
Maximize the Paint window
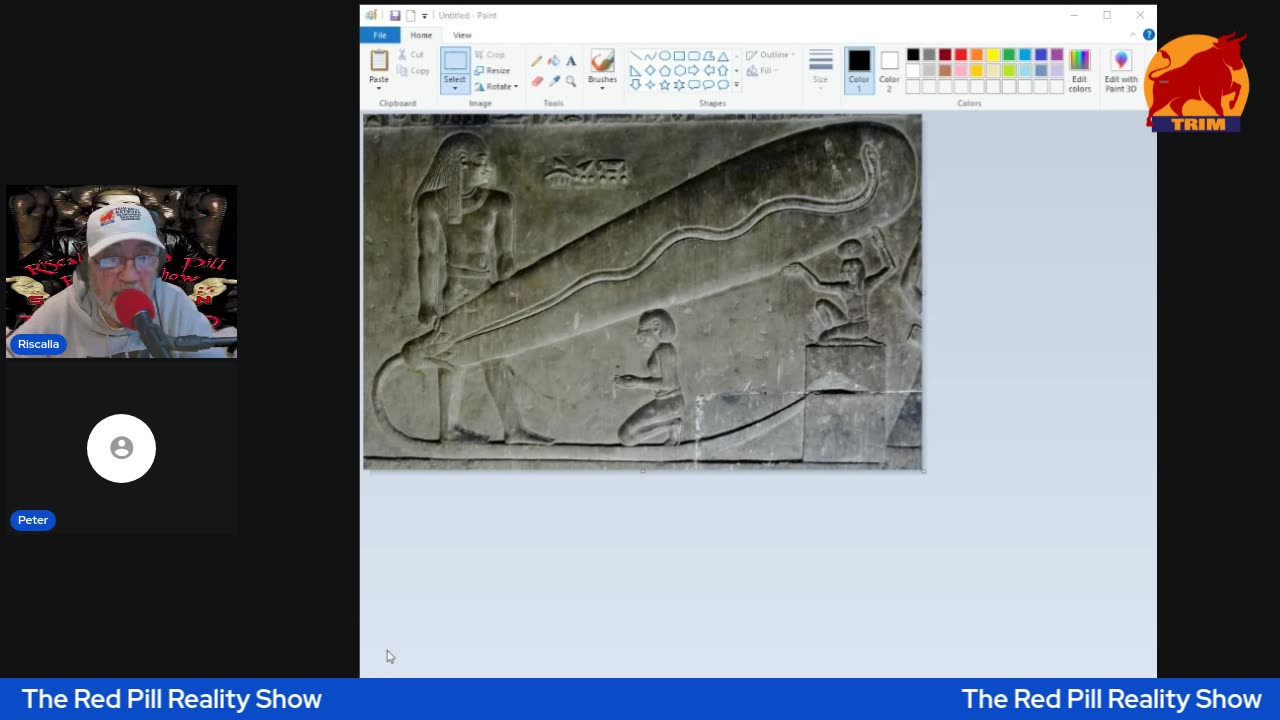click(x=1107, y=15)
